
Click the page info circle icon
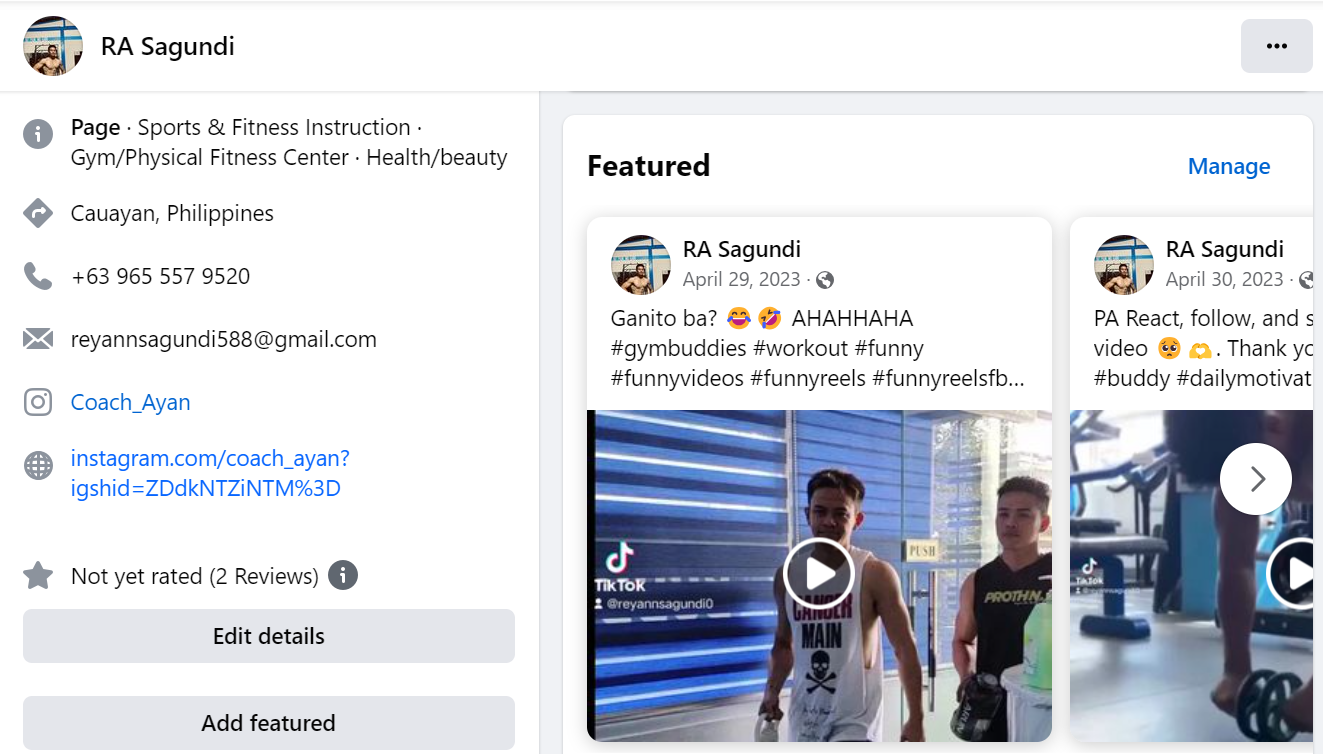(x=38, y=133)
